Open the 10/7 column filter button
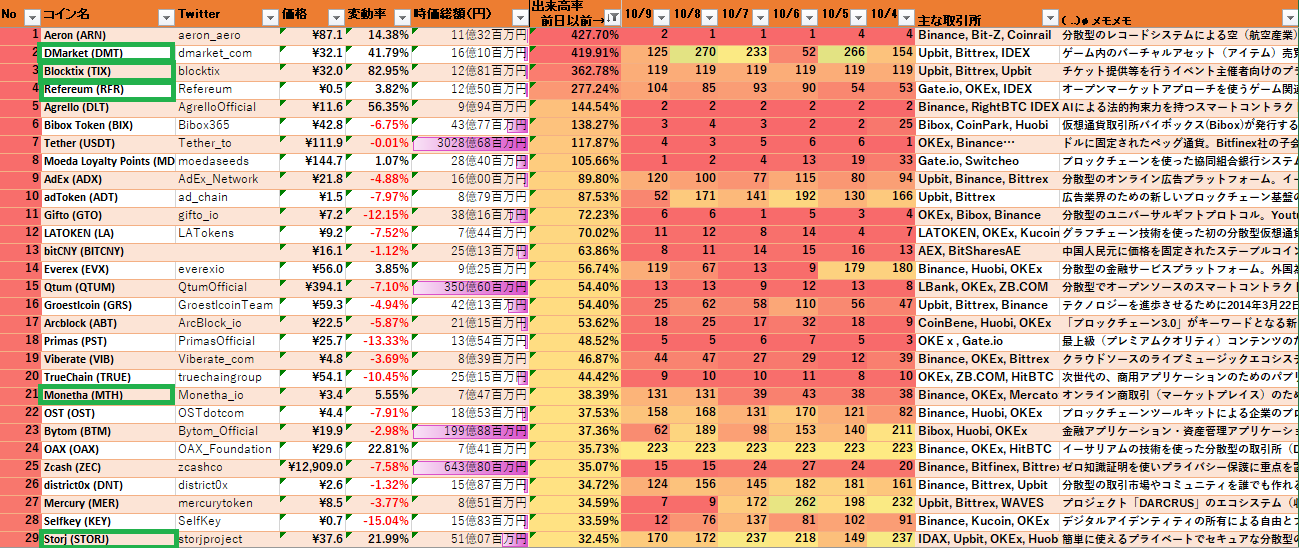Viewport: 1299px width, 548px height. [759, 17]
